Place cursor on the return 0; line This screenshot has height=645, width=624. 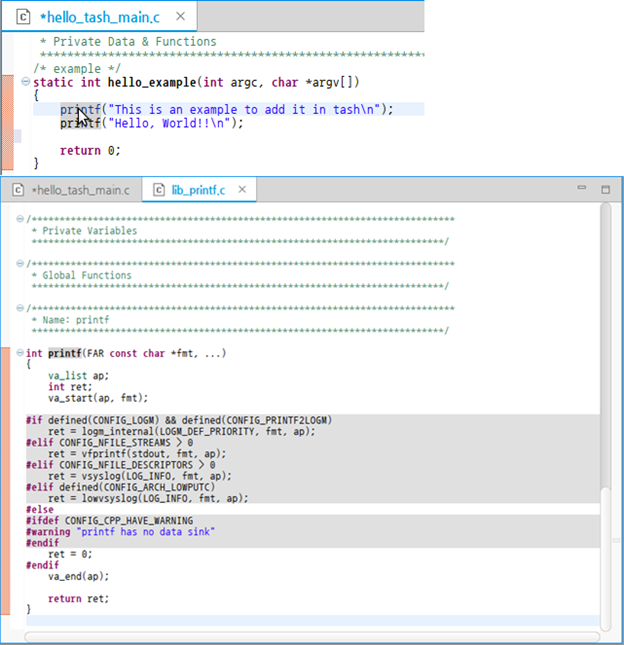pyautogui.click(x=89, y=150)
